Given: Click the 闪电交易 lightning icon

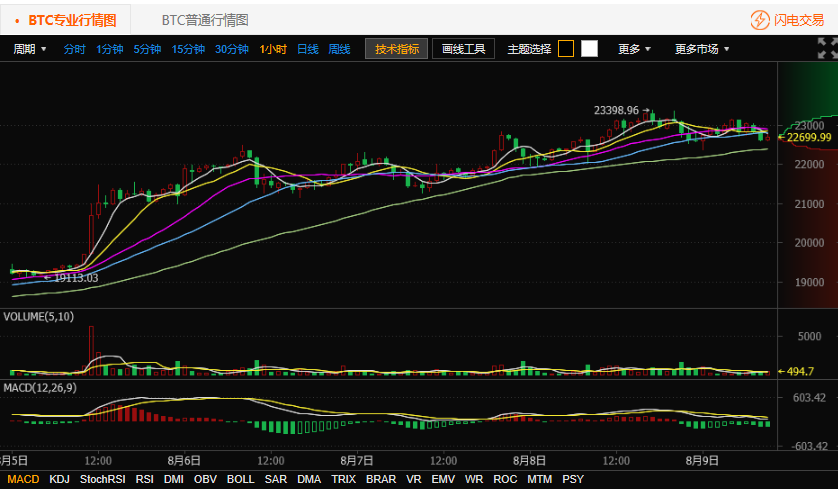Looking at the screenshot, I should 760,20.
